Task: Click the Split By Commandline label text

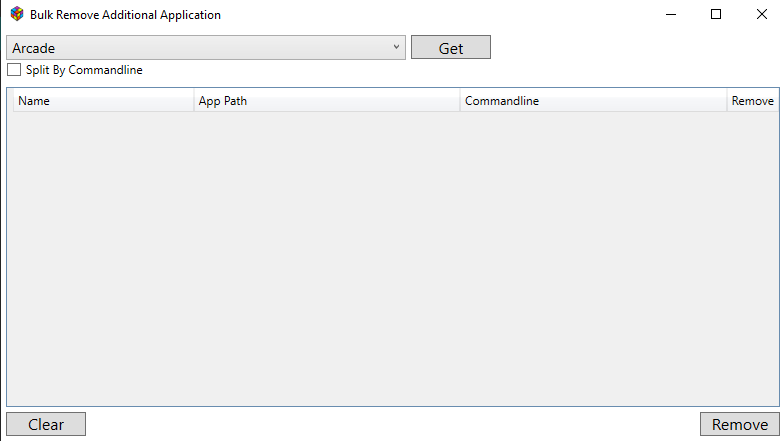Action: pyautogui.click(x=84, y=70)
